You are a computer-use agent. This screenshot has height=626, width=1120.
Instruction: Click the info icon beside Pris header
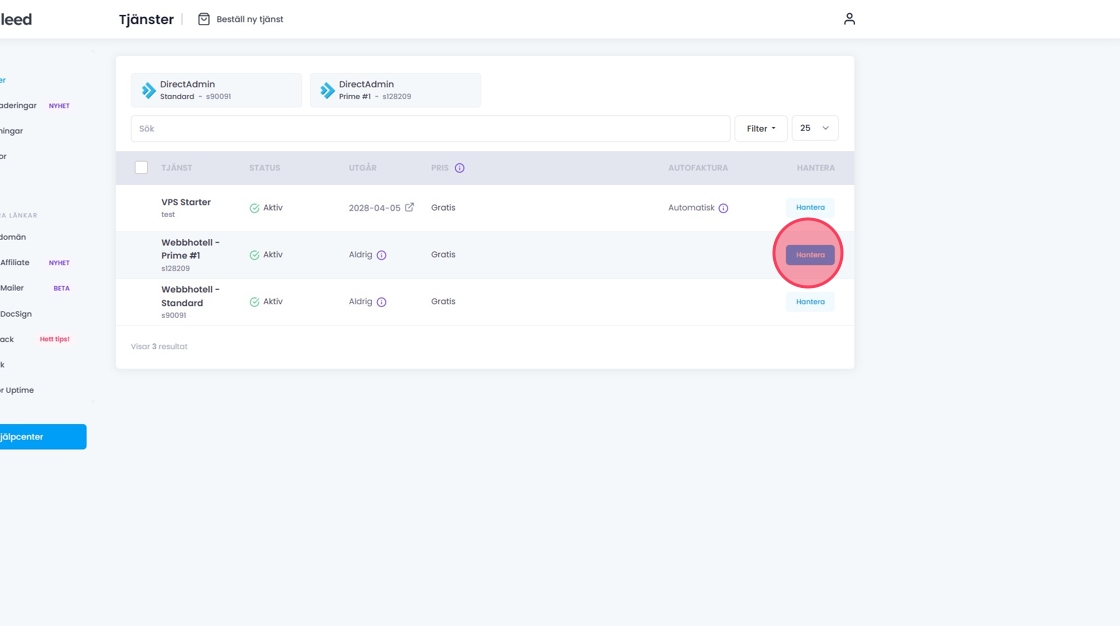point(460,168)
